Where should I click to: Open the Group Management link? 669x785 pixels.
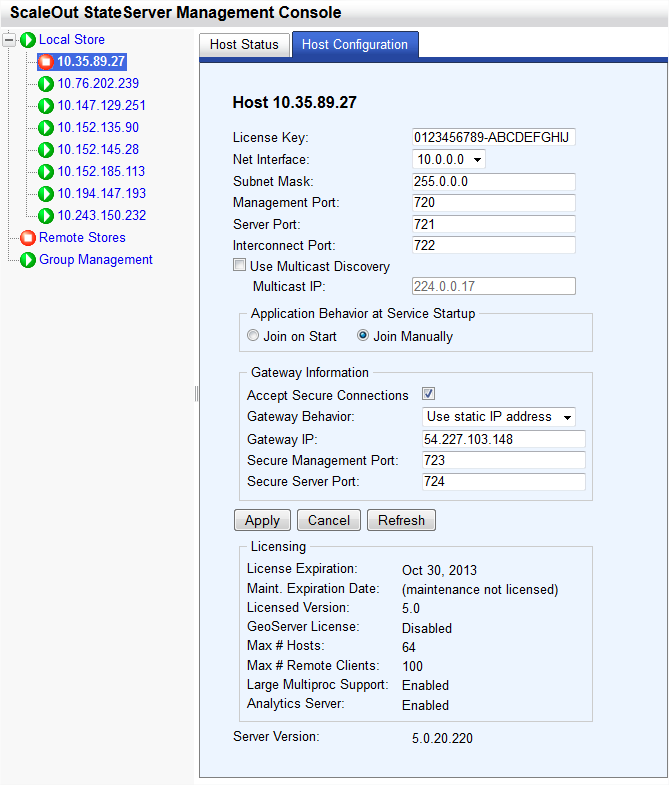96,259
